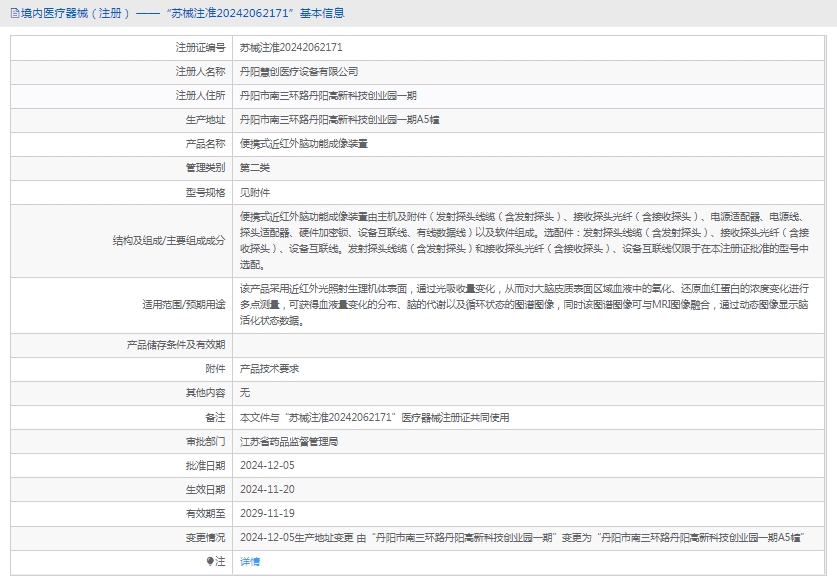Click the document icon before the page title
Viewport: 837px width, 581px height.
tap(14, 13)
